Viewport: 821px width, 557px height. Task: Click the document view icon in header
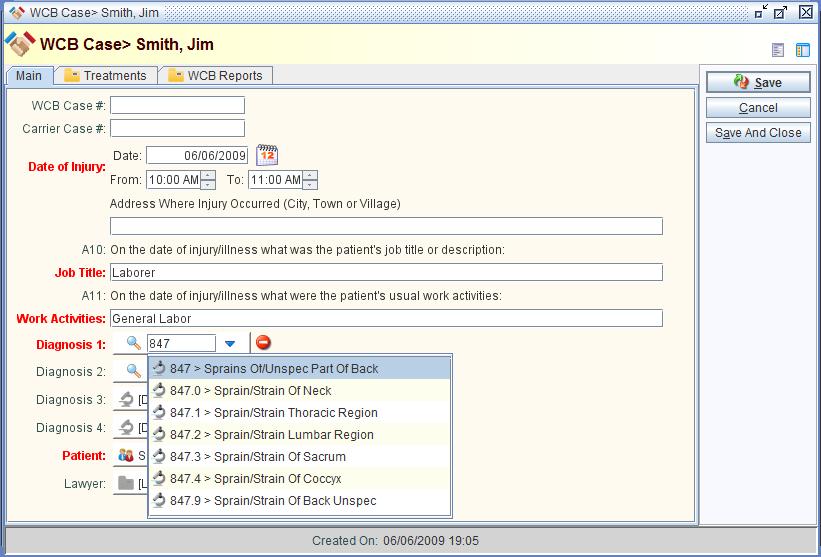click(778, 50)
